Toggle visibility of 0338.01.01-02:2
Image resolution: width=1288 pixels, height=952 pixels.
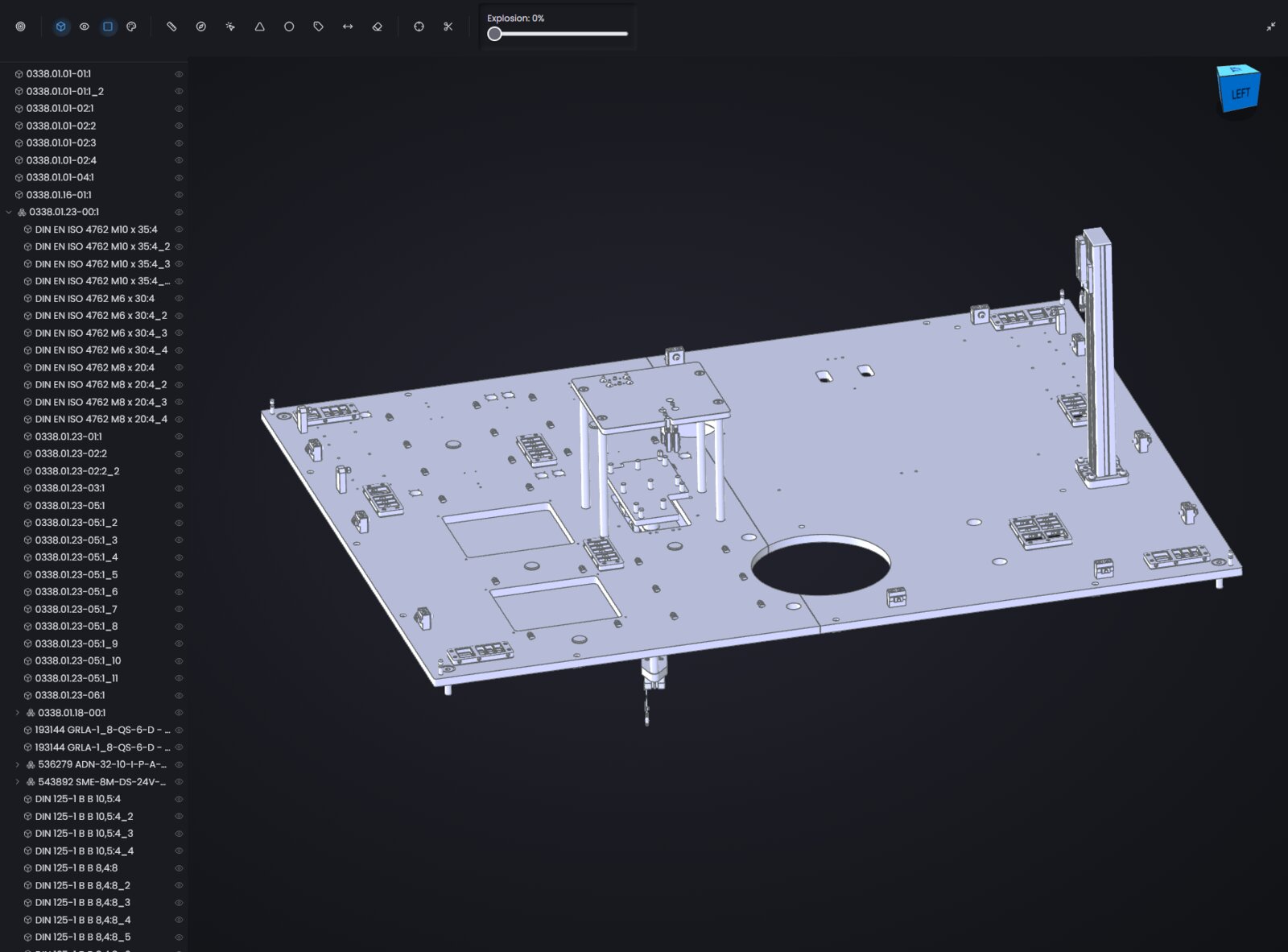(179, 126)
